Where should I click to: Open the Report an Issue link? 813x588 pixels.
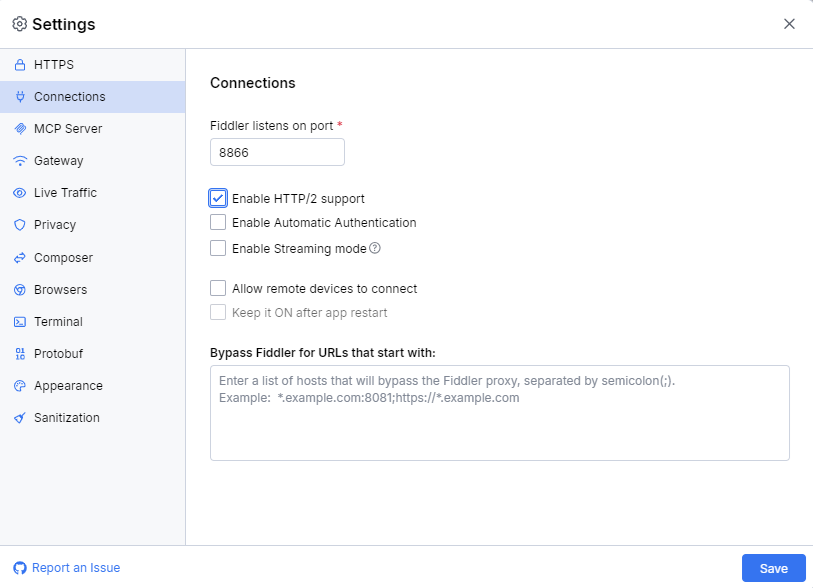66,567
